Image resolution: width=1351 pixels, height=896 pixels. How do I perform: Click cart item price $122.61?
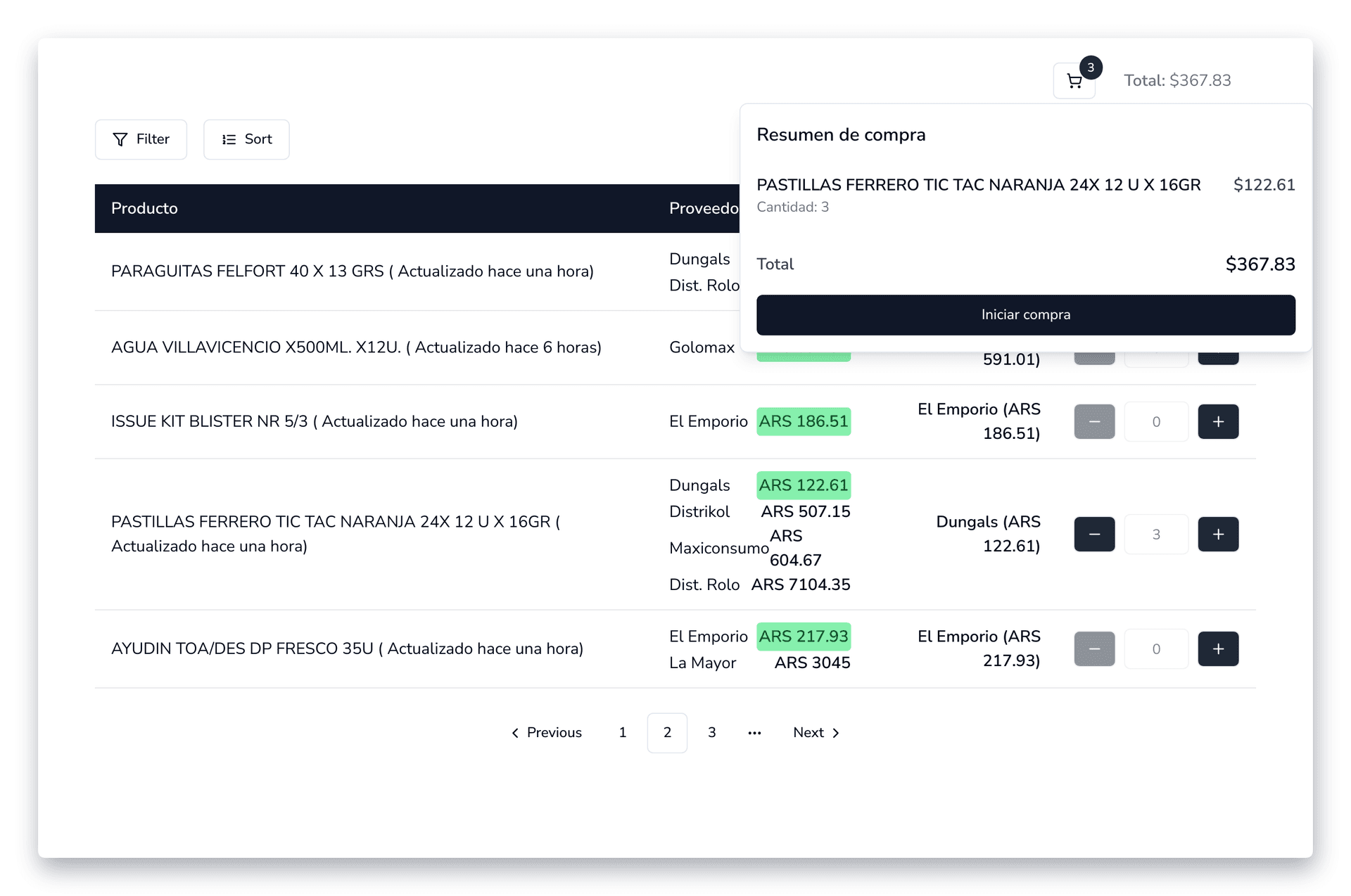pos(1264,185)
